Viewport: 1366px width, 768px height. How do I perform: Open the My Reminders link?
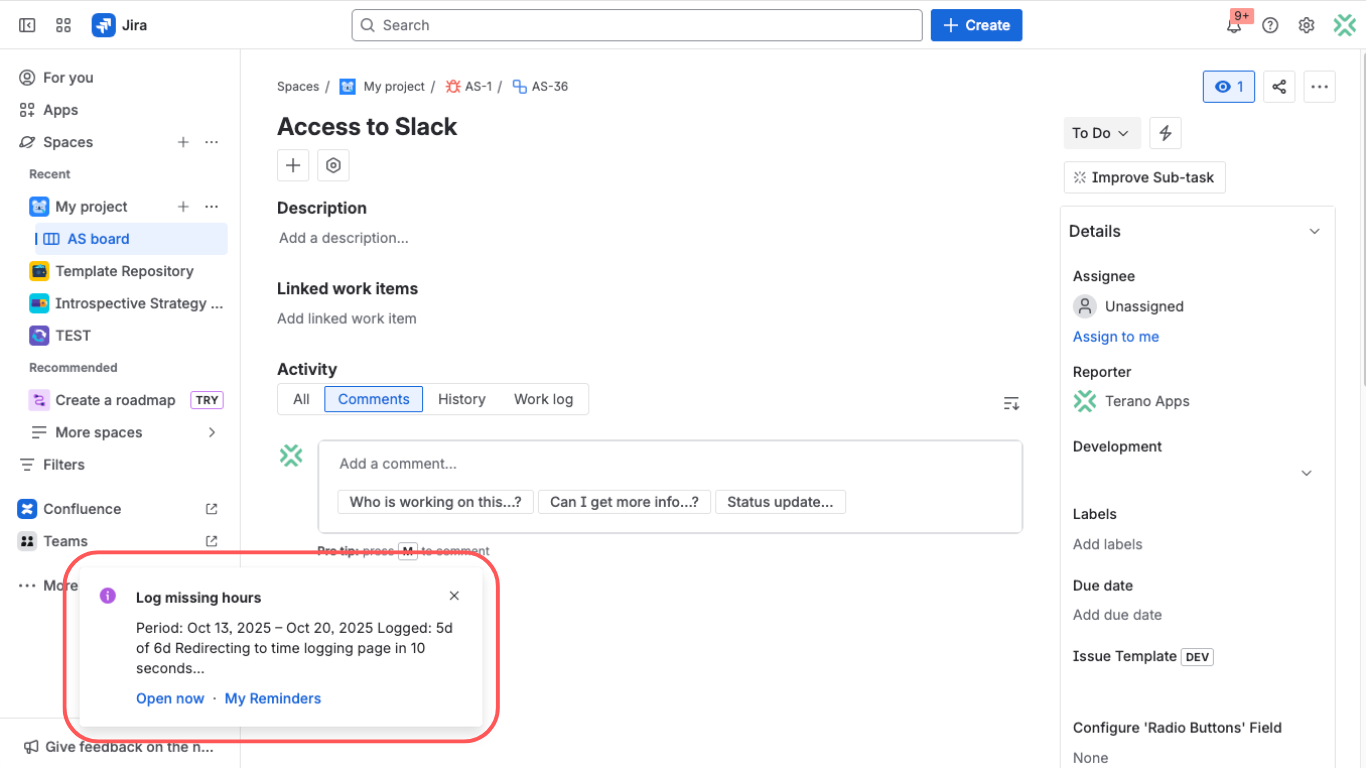273,699
